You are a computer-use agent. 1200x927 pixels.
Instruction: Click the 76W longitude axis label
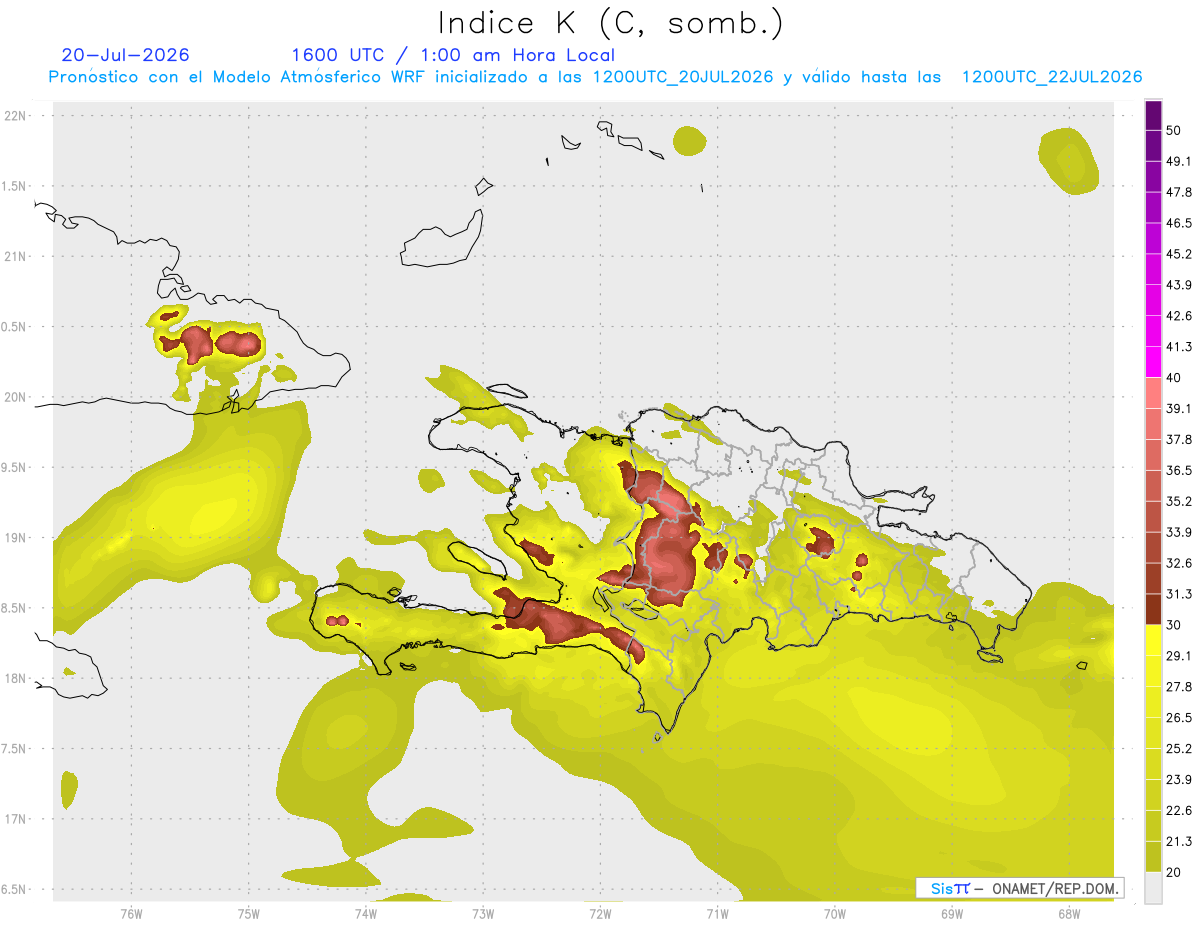[131, 913]
